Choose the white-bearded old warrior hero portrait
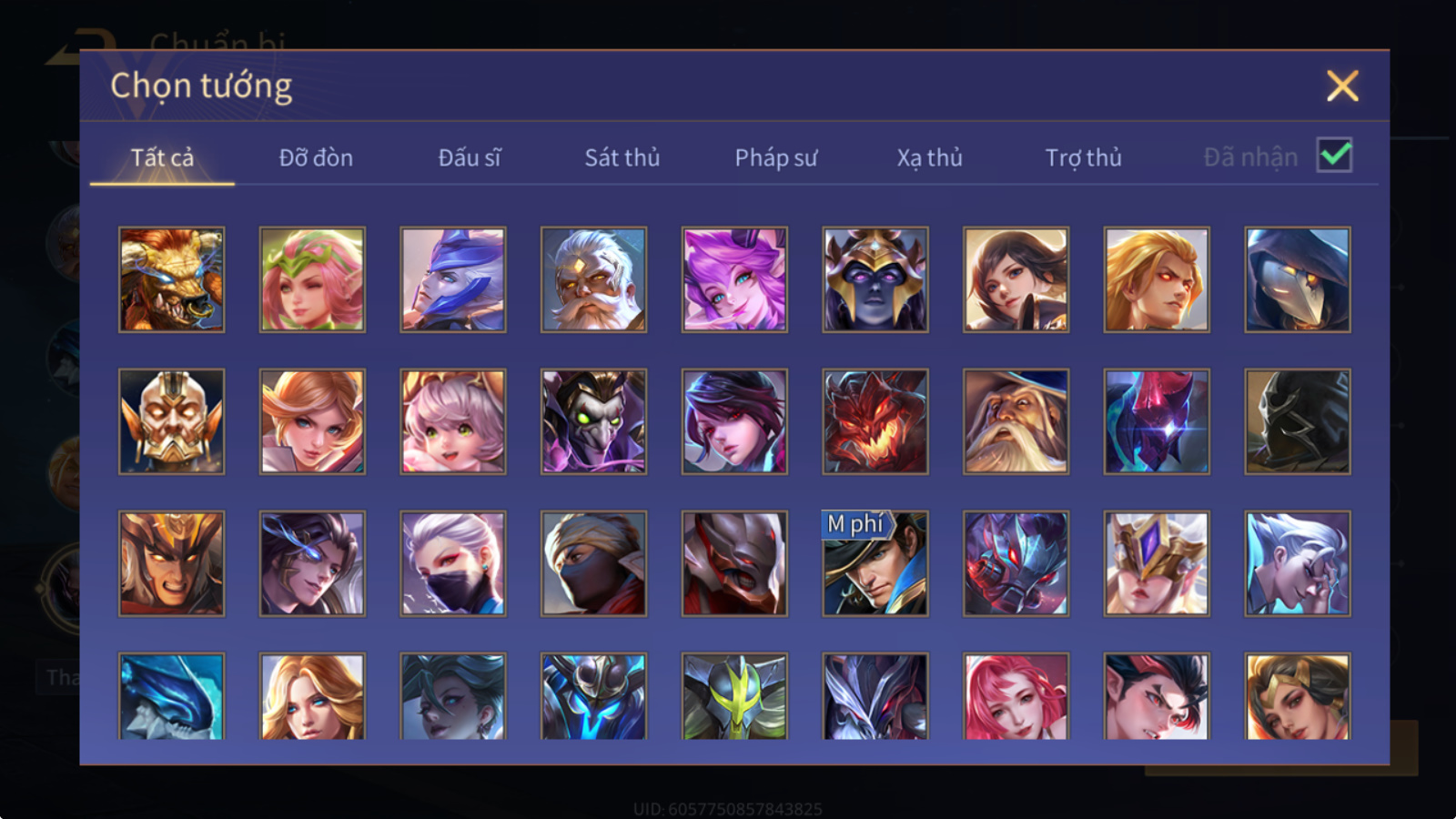The height and width of the screenshot is (819, 1456). [593, 279]
